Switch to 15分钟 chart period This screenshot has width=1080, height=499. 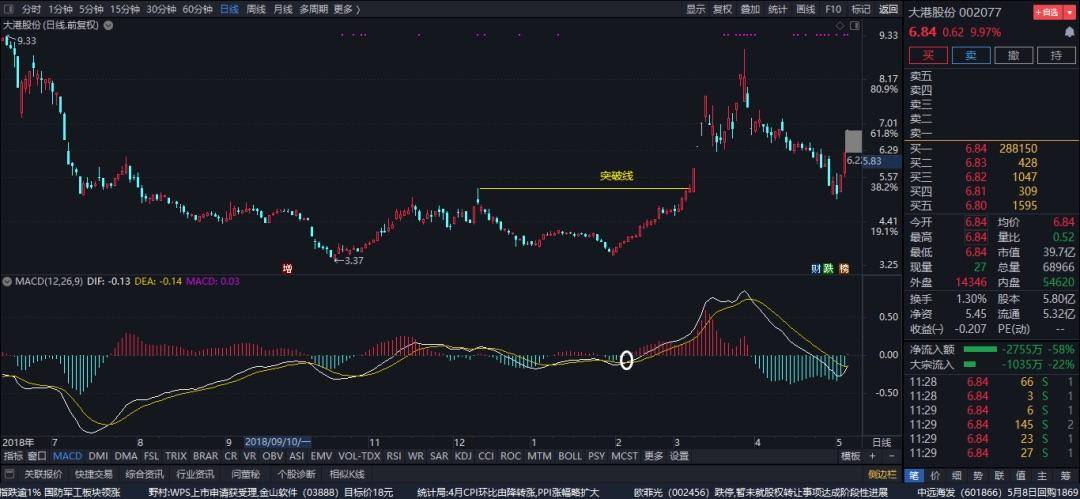pos(124,9)
